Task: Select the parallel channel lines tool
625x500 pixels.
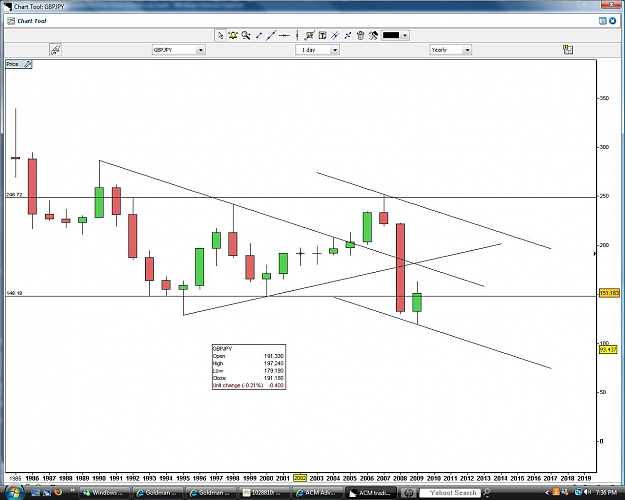Action: coord(335,35)
